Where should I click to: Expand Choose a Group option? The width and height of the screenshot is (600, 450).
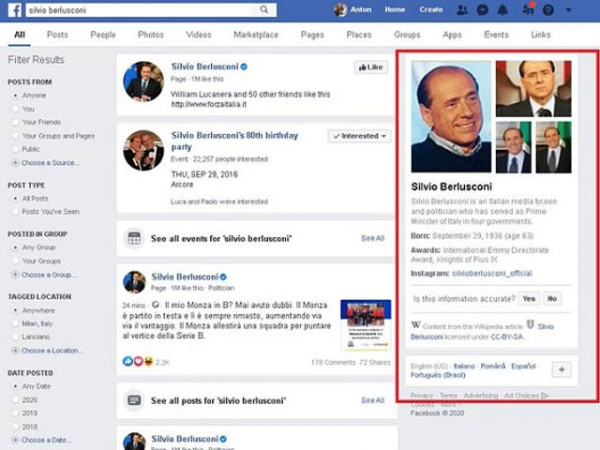pyautogui.click(x=49, y=275)
